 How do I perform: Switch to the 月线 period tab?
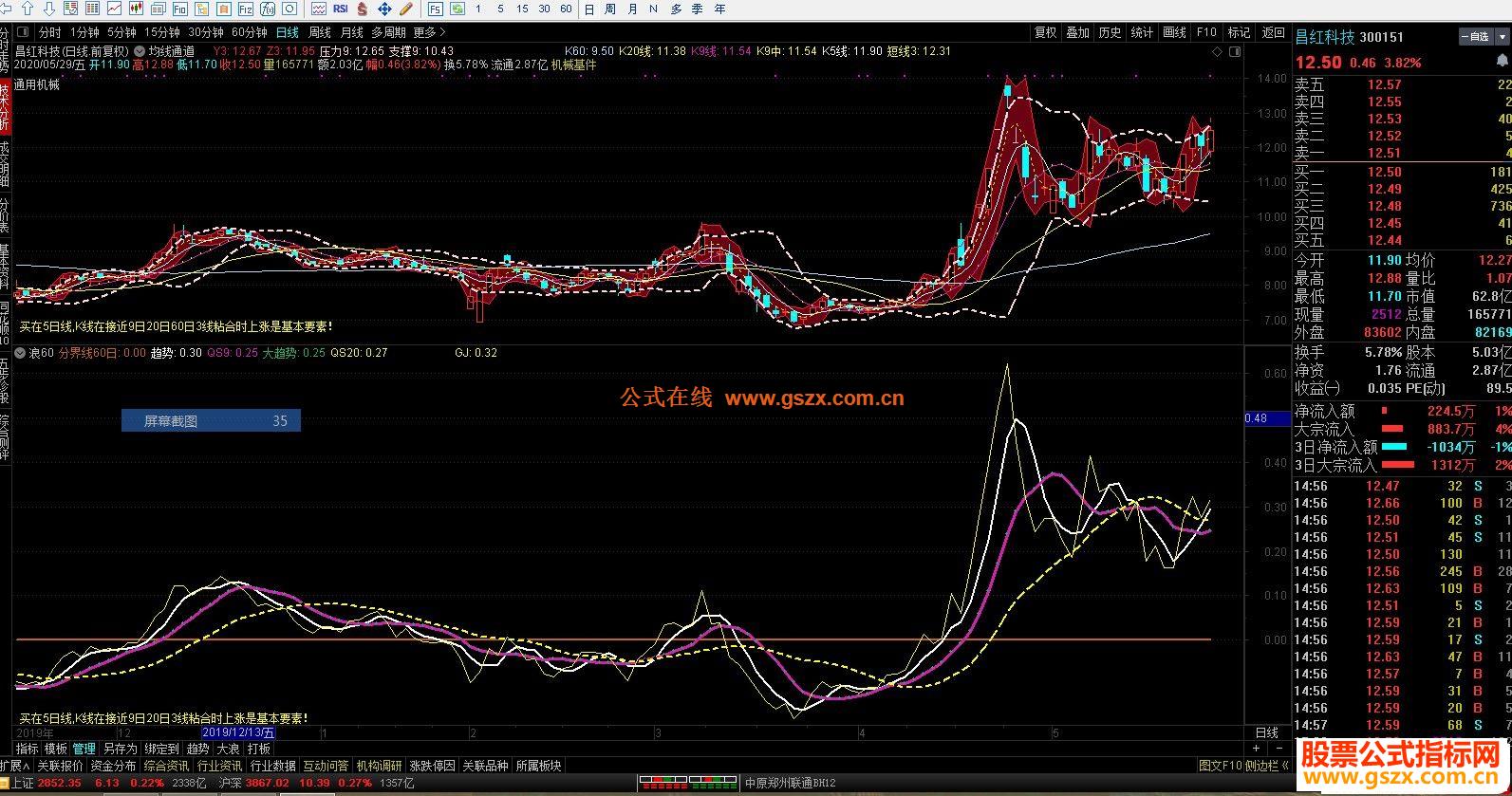pyautogui.click(x=352, y=32)
